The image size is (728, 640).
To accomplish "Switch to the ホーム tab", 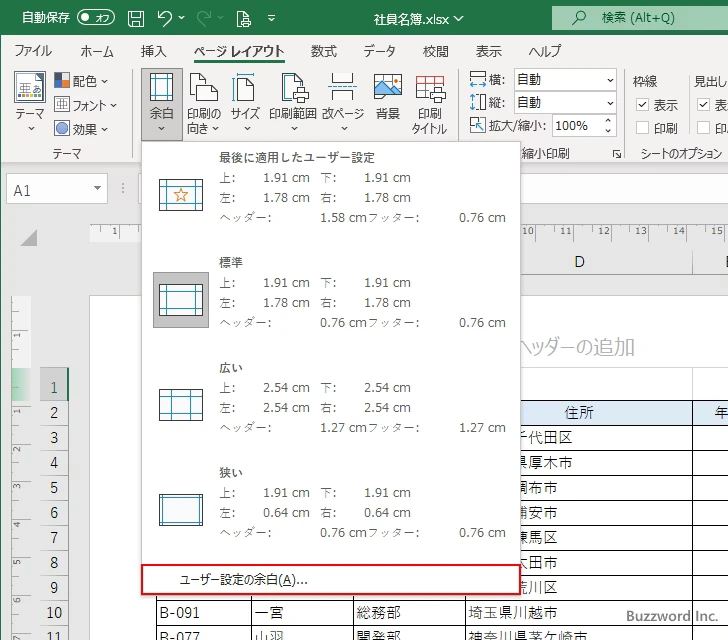I will click(97, 51).
